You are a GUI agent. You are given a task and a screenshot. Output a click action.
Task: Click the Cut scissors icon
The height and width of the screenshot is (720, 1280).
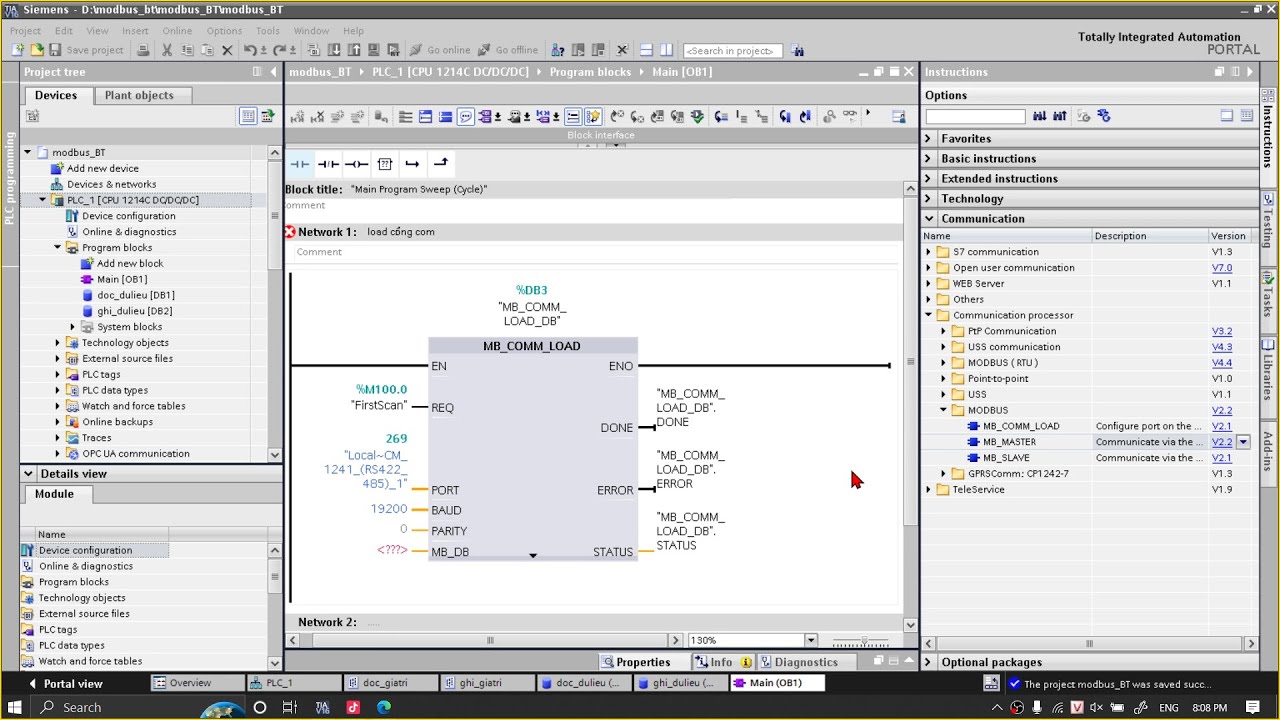point(167,50)
